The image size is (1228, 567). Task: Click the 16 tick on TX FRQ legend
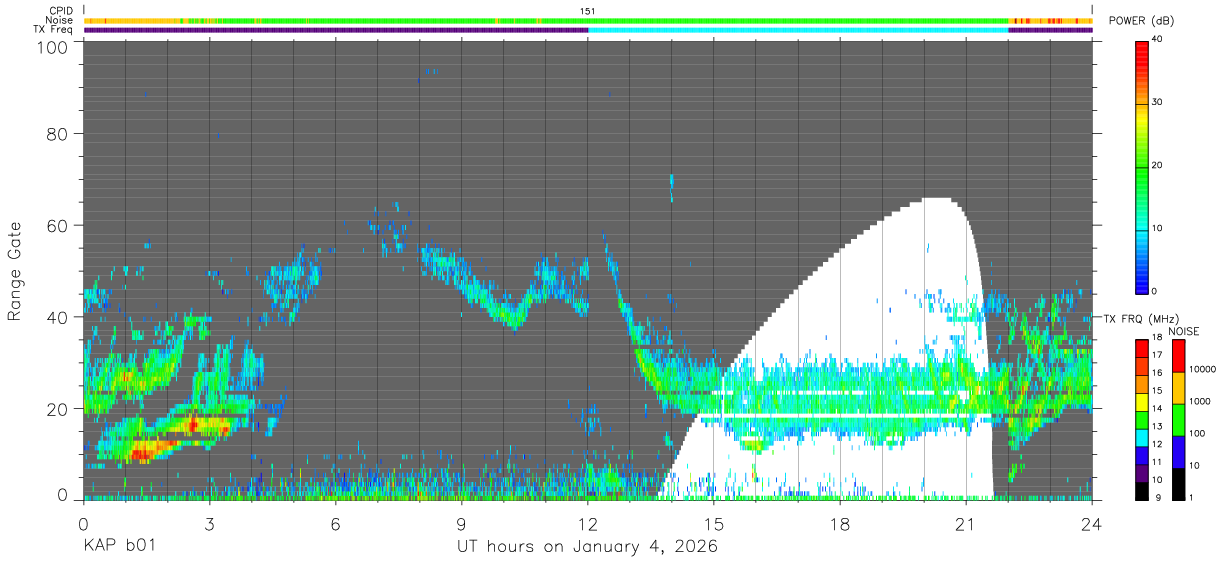[1158, 373]
